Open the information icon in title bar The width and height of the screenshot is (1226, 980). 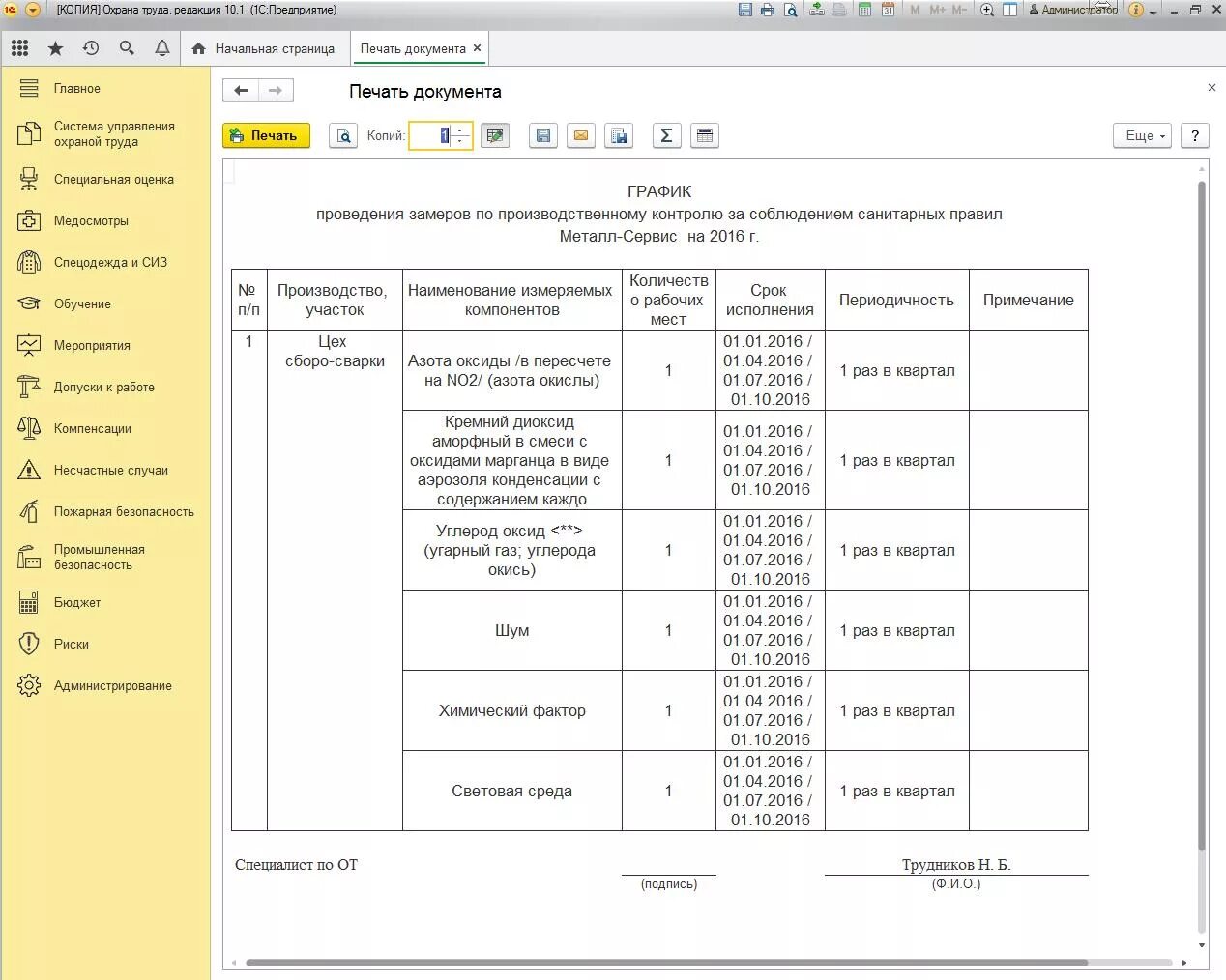1136,10
